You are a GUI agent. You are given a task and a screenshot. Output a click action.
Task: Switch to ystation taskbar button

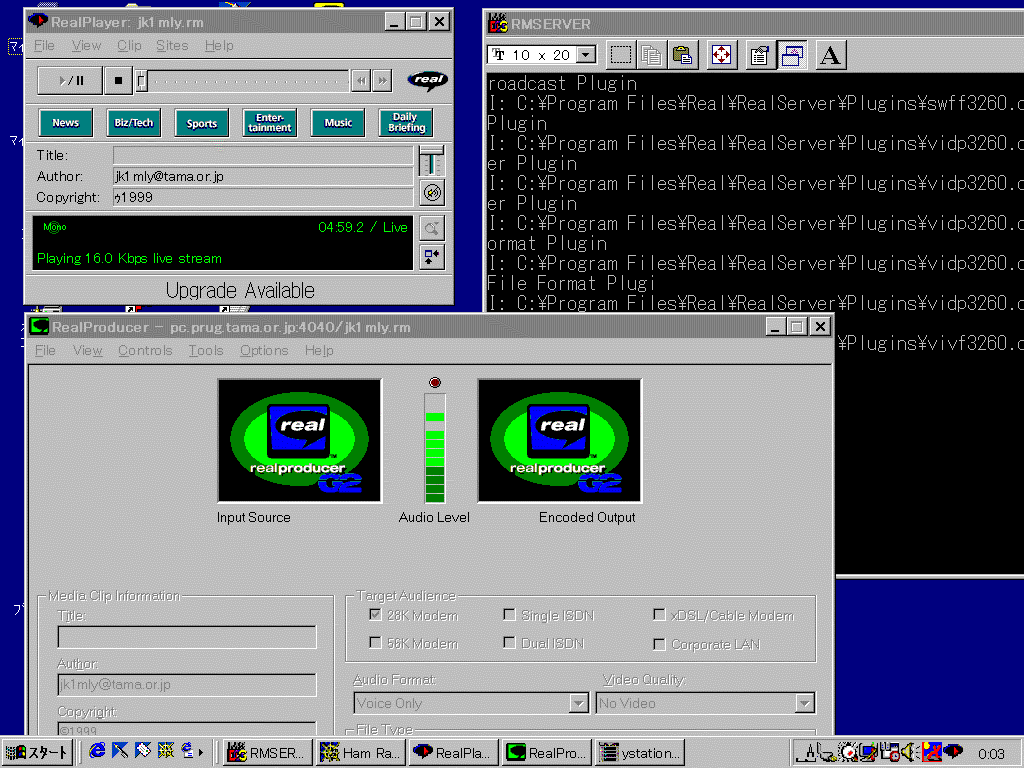coord(641,752)
